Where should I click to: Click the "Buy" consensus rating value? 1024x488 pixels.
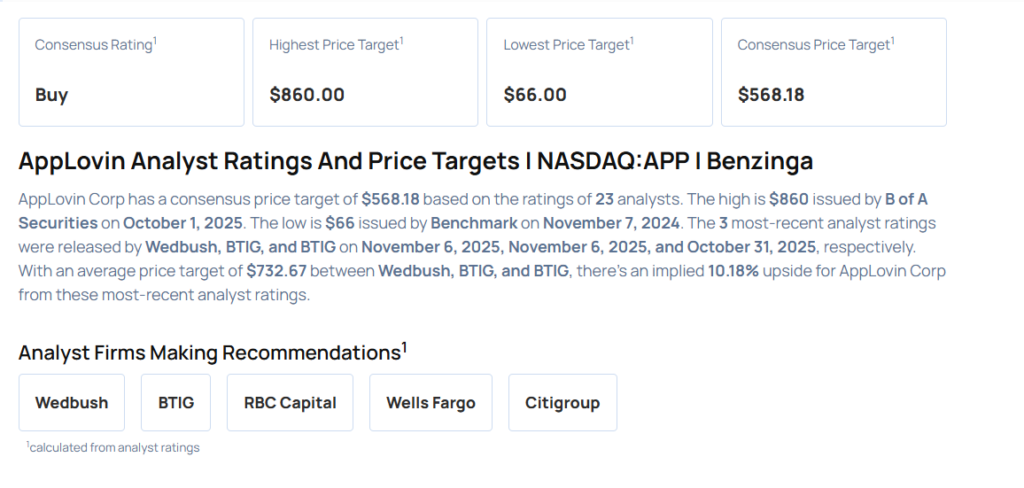pos(52,95)
